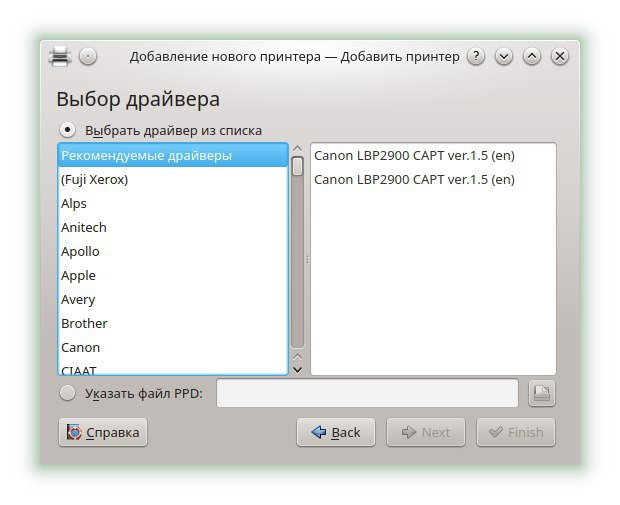Select 'Рекомендуемые драйверы' in the manufacturer list
This screenshot has height=505, width=620.
point(173,155)
